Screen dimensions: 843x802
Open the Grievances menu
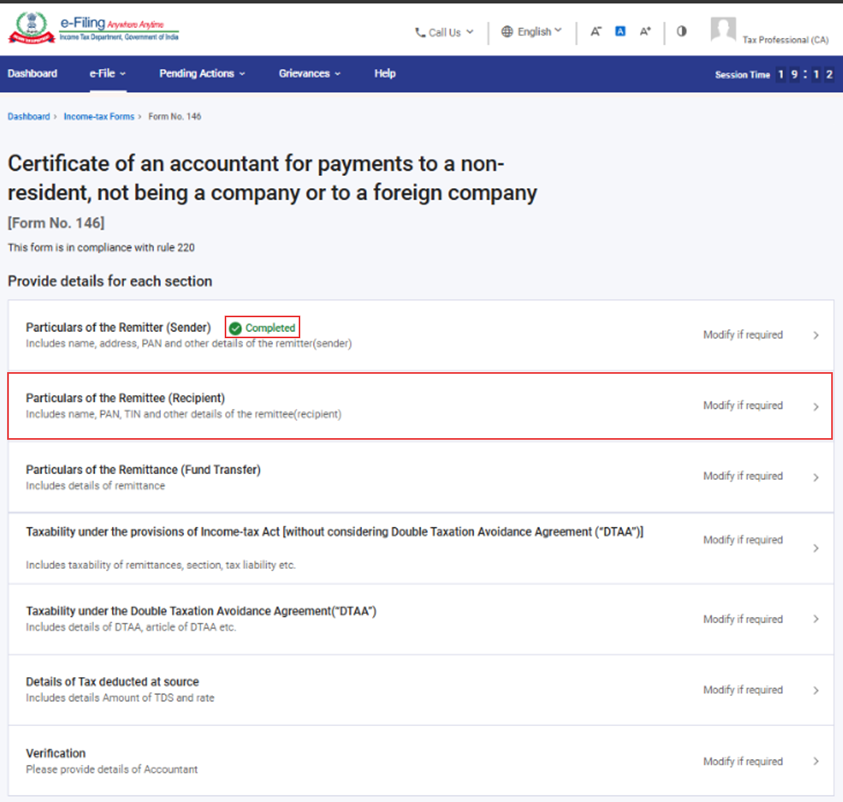[310, 74]
